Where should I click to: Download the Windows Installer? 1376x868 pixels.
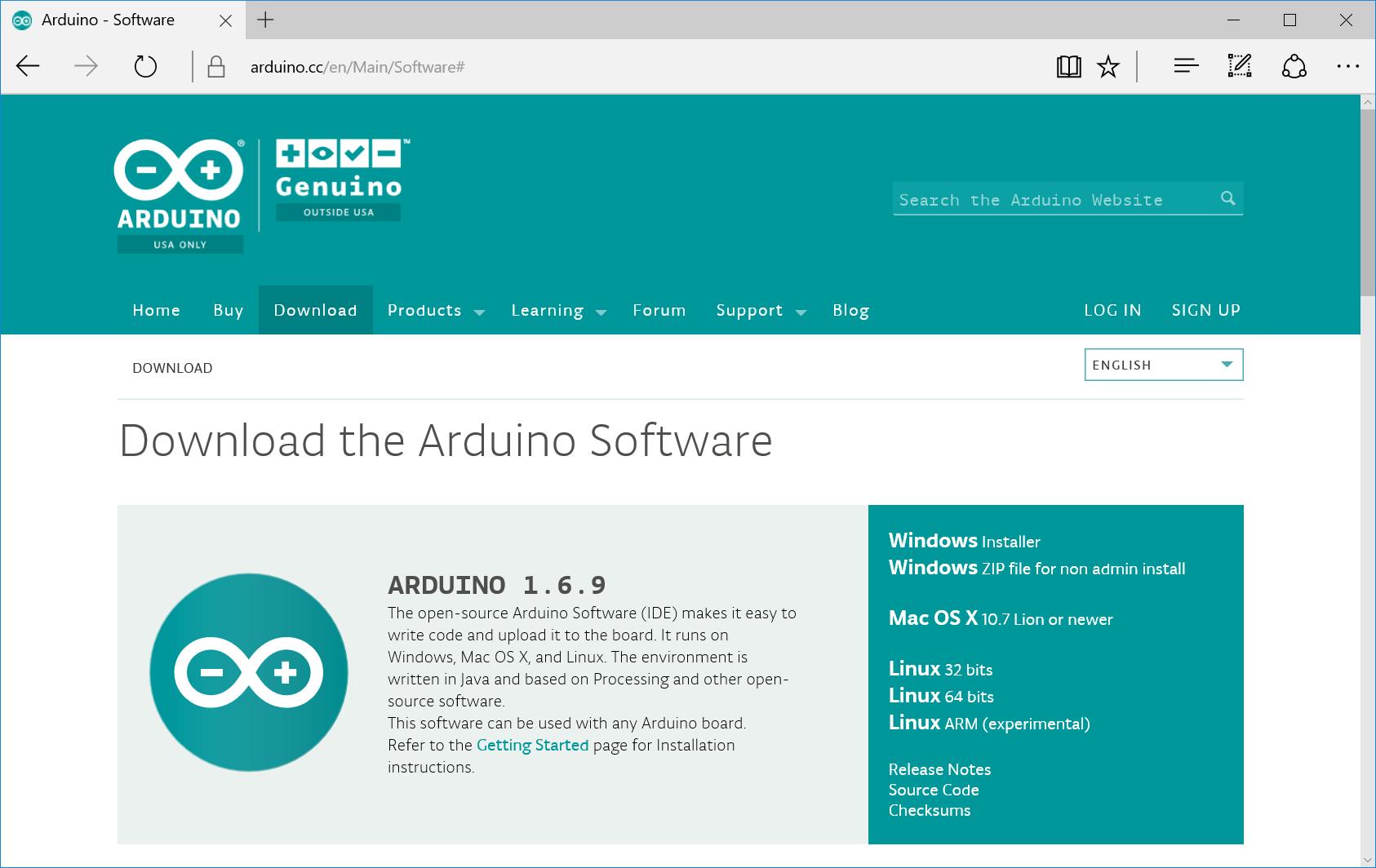[x=965, y=541]
